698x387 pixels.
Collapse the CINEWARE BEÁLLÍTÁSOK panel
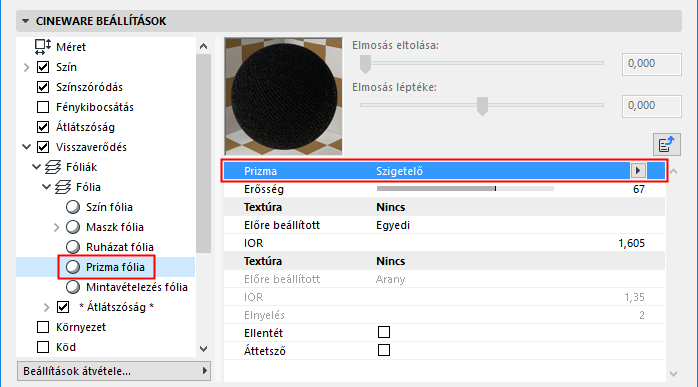pos(25,21)
